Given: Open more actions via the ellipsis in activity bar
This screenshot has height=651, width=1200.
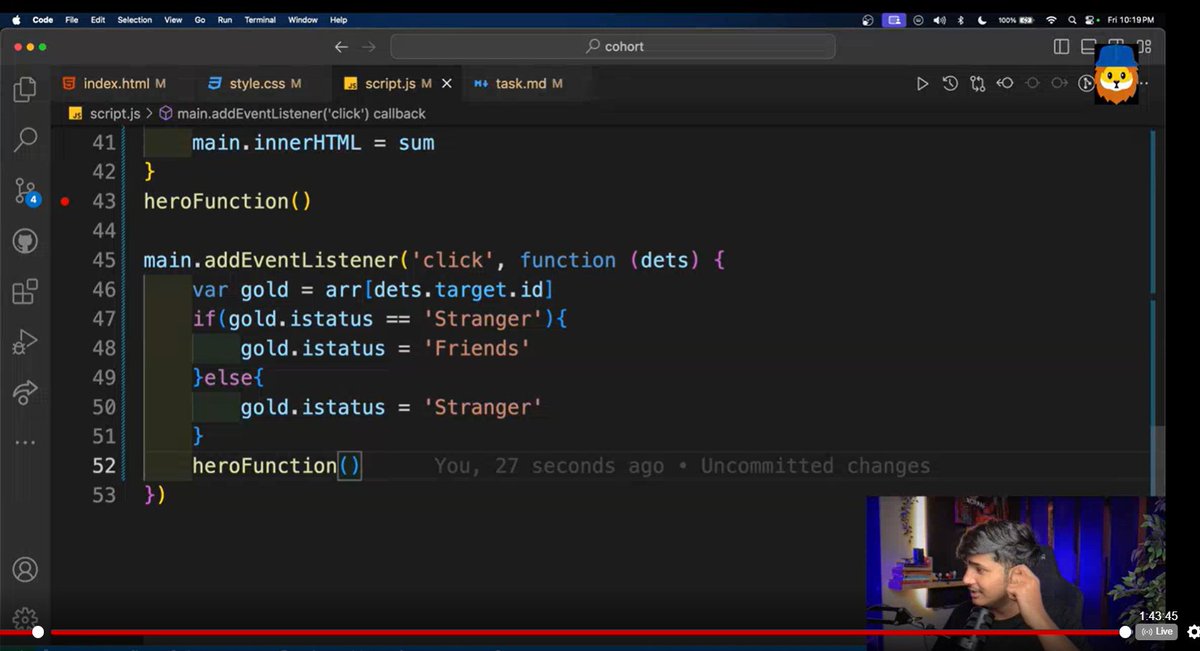Looking at the screenshot, I should click(x=25, y=441).
